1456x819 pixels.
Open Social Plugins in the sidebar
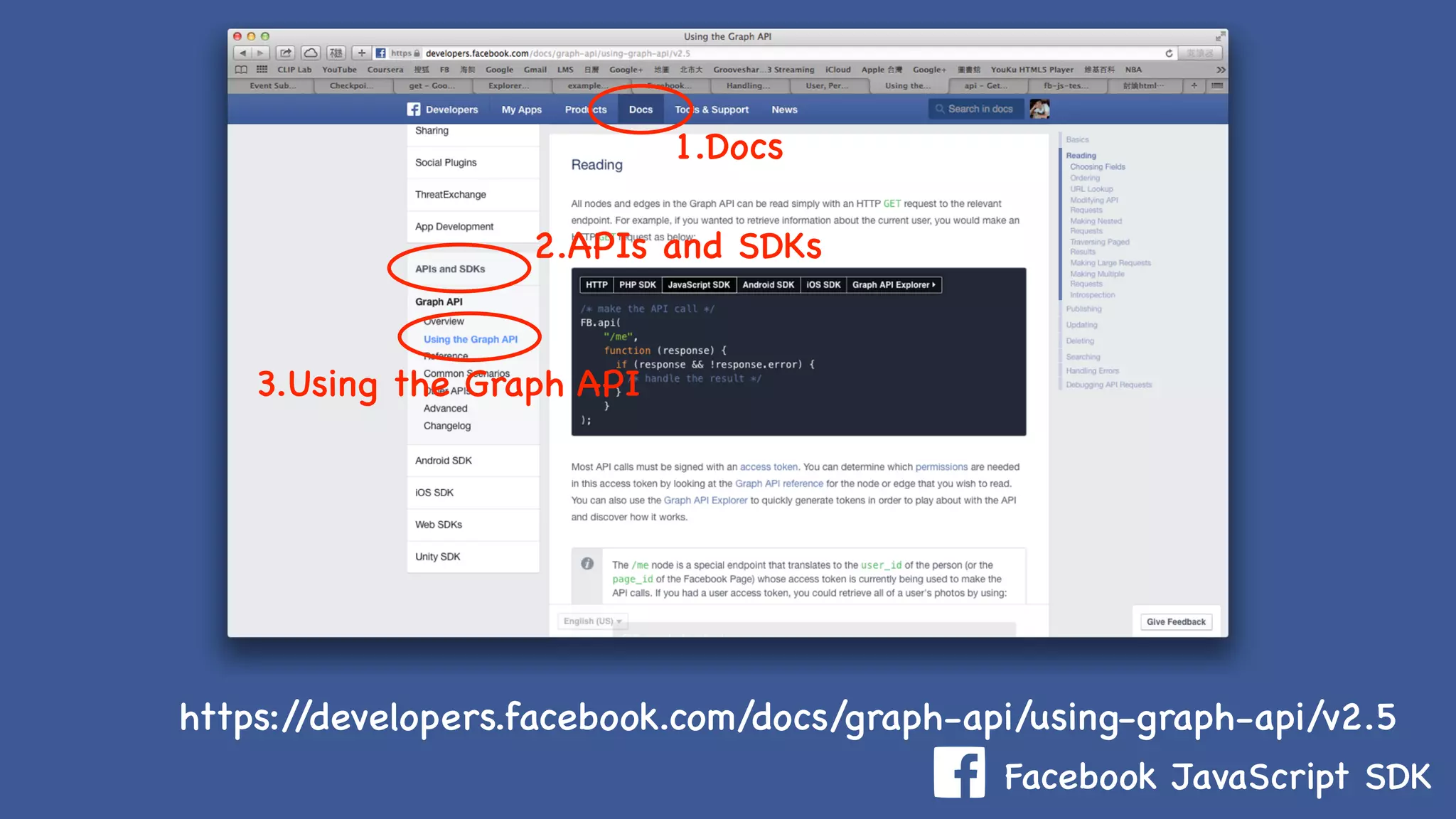tap(473, 163)
